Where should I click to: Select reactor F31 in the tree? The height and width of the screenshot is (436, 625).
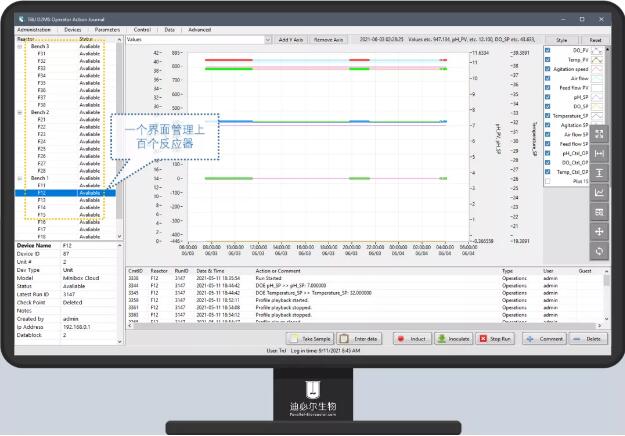coord(41,54)
